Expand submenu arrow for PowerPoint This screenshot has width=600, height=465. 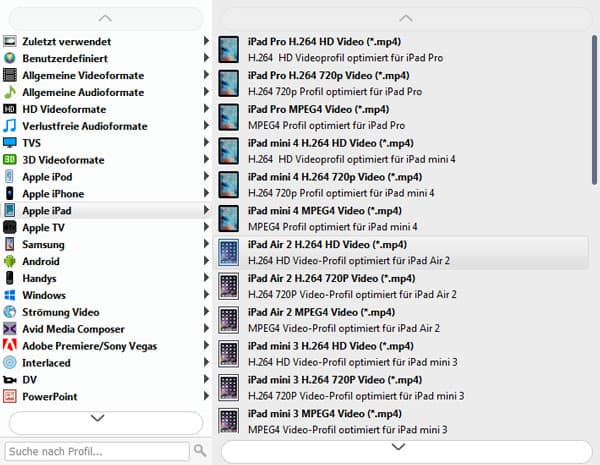pos(206,396)
